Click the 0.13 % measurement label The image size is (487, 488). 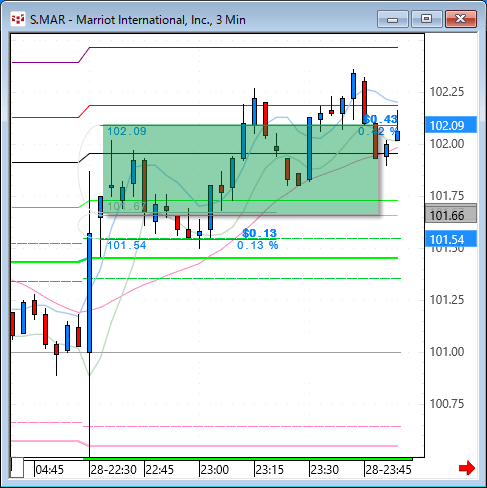[x=258, y=245]
